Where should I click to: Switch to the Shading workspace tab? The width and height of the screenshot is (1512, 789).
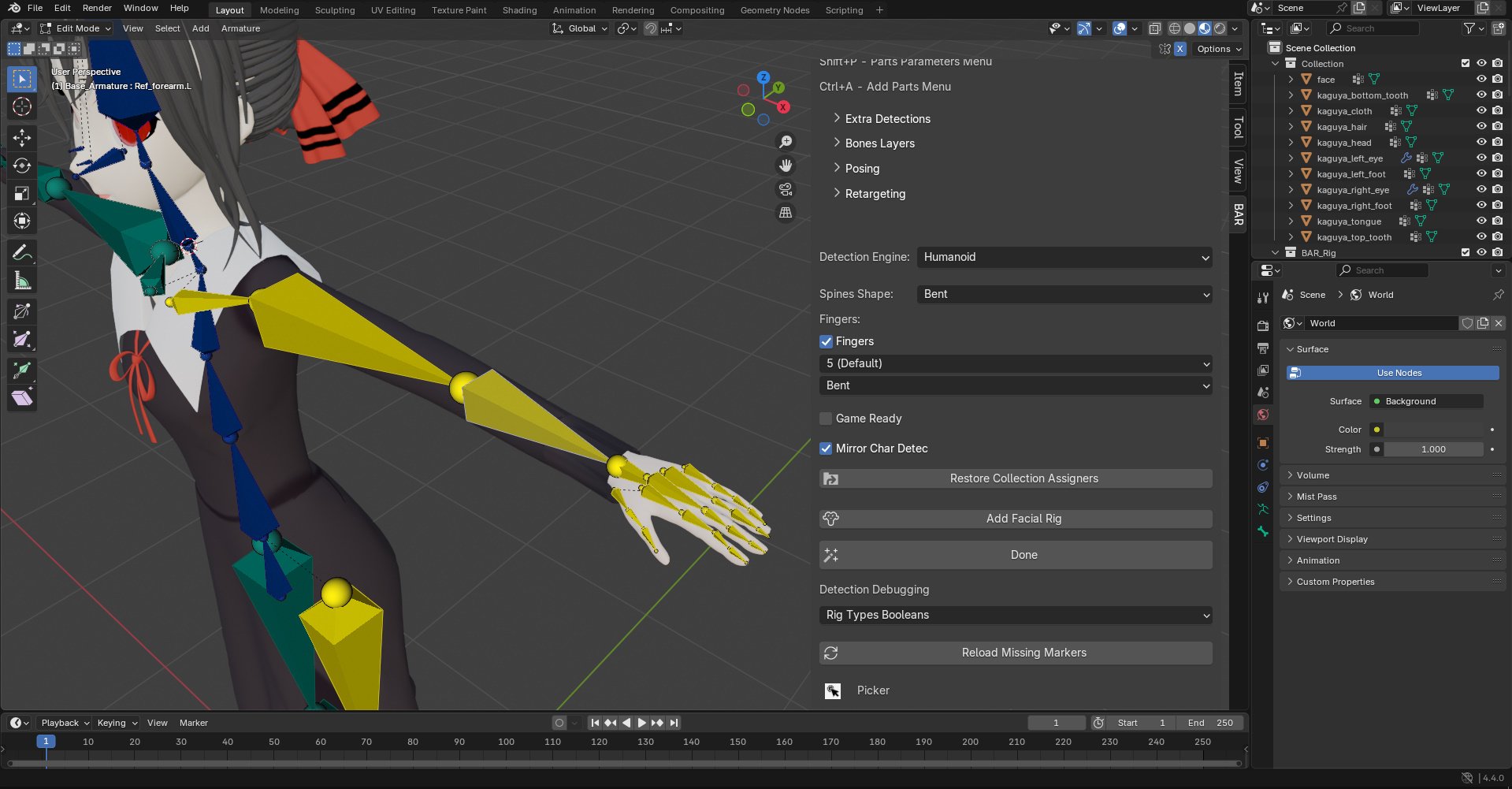coord(519,9)
